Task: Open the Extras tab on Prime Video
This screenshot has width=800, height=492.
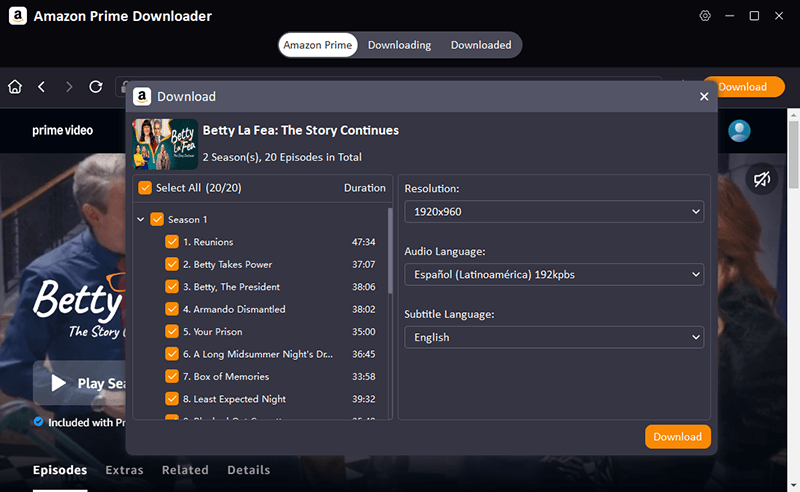Action: tap(124, 470)
